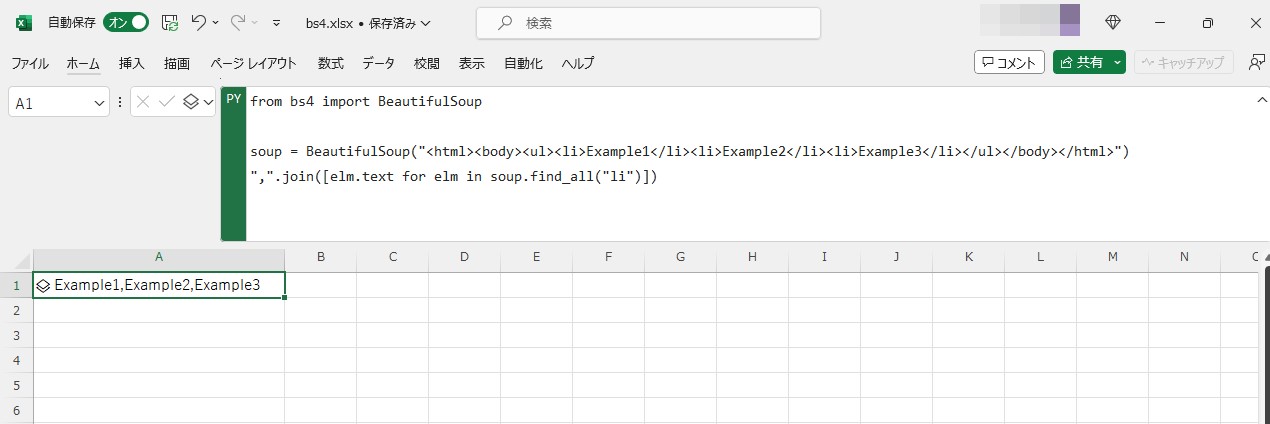Click the PY Python mode badge
This screenshot has width=1270, height=424.
tap(233, 99)
